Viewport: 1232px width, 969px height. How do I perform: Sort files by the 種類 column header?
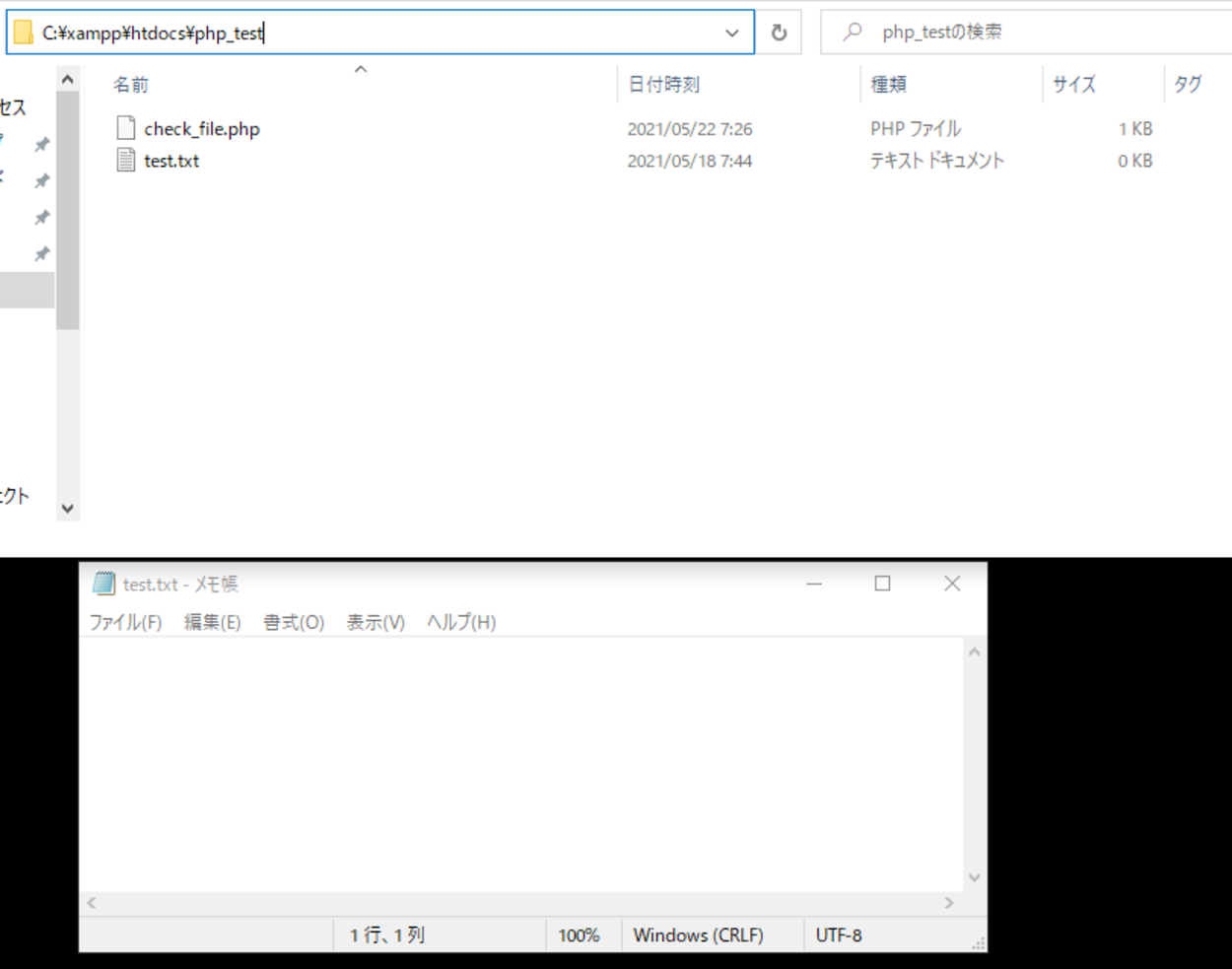pos(888,85)
